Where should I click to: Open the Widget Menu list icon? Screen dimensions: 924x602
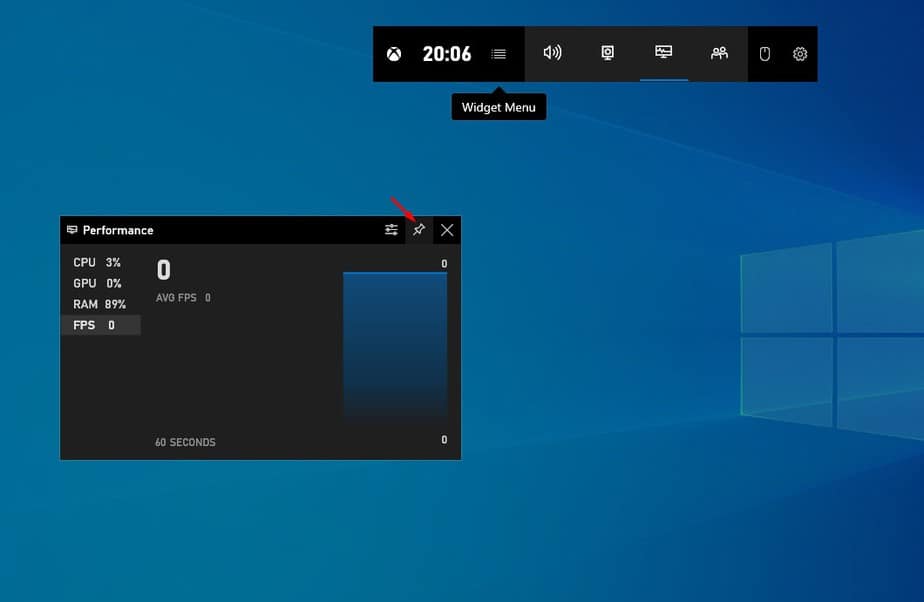[x=499, y=54]
